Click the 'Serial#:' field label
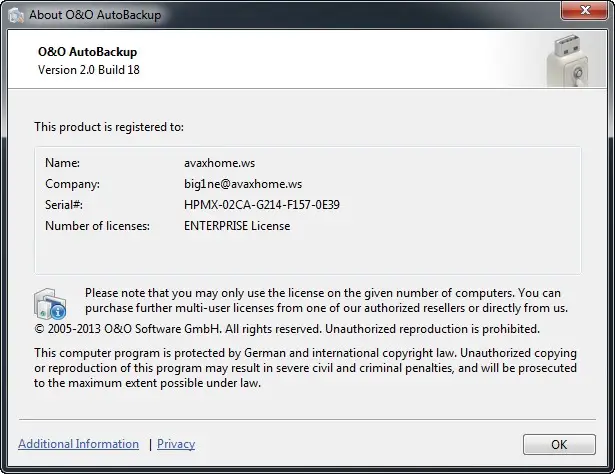 [x=64, y=205]
